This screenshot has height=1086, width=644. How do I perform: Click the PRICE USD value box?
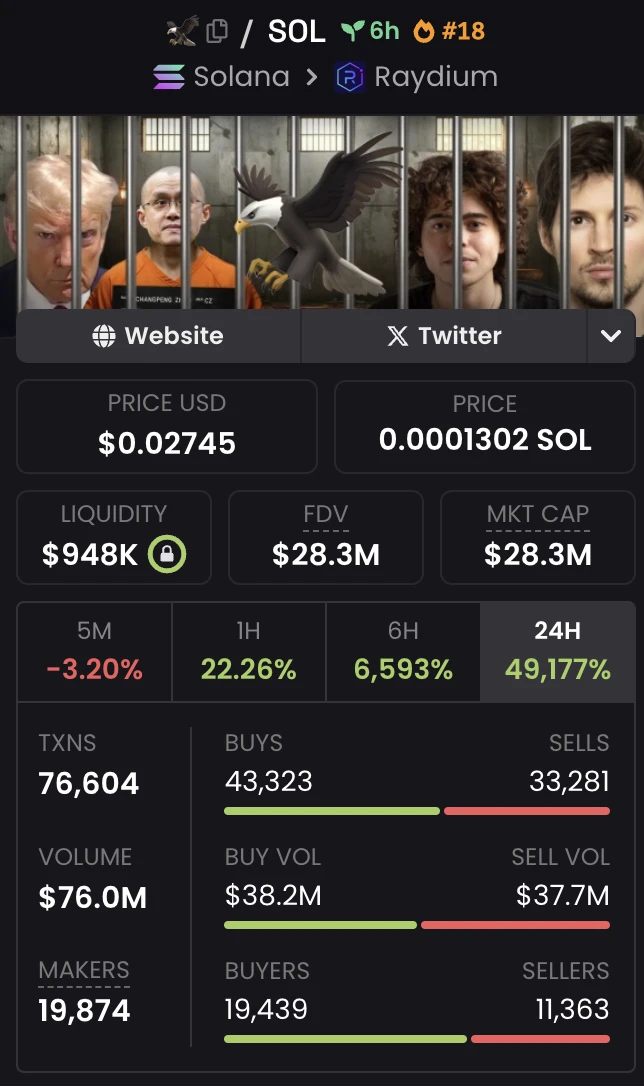167,427
